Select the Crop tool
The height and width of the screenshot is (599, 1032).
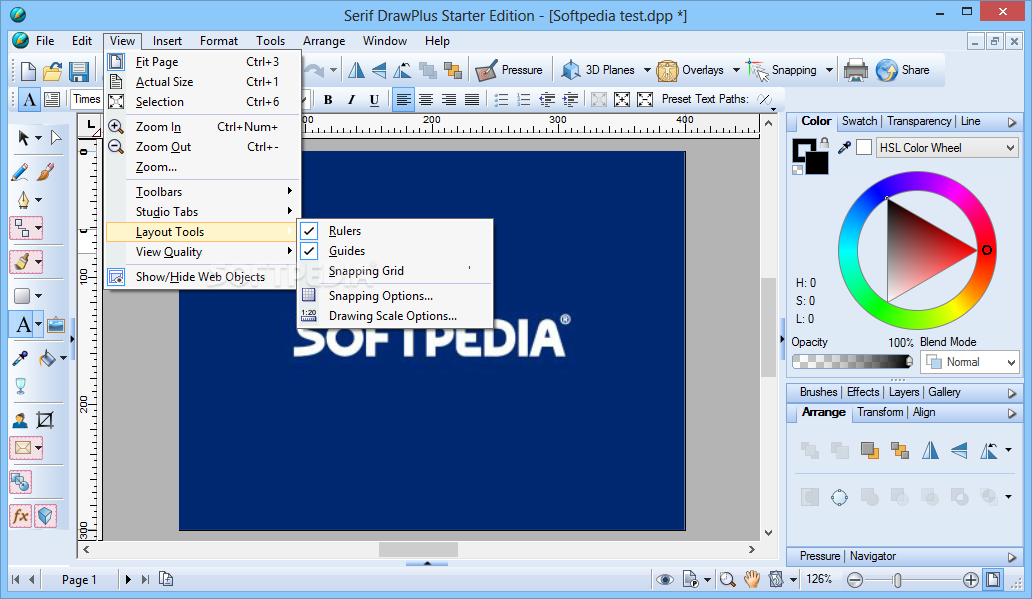pos(45,419)
